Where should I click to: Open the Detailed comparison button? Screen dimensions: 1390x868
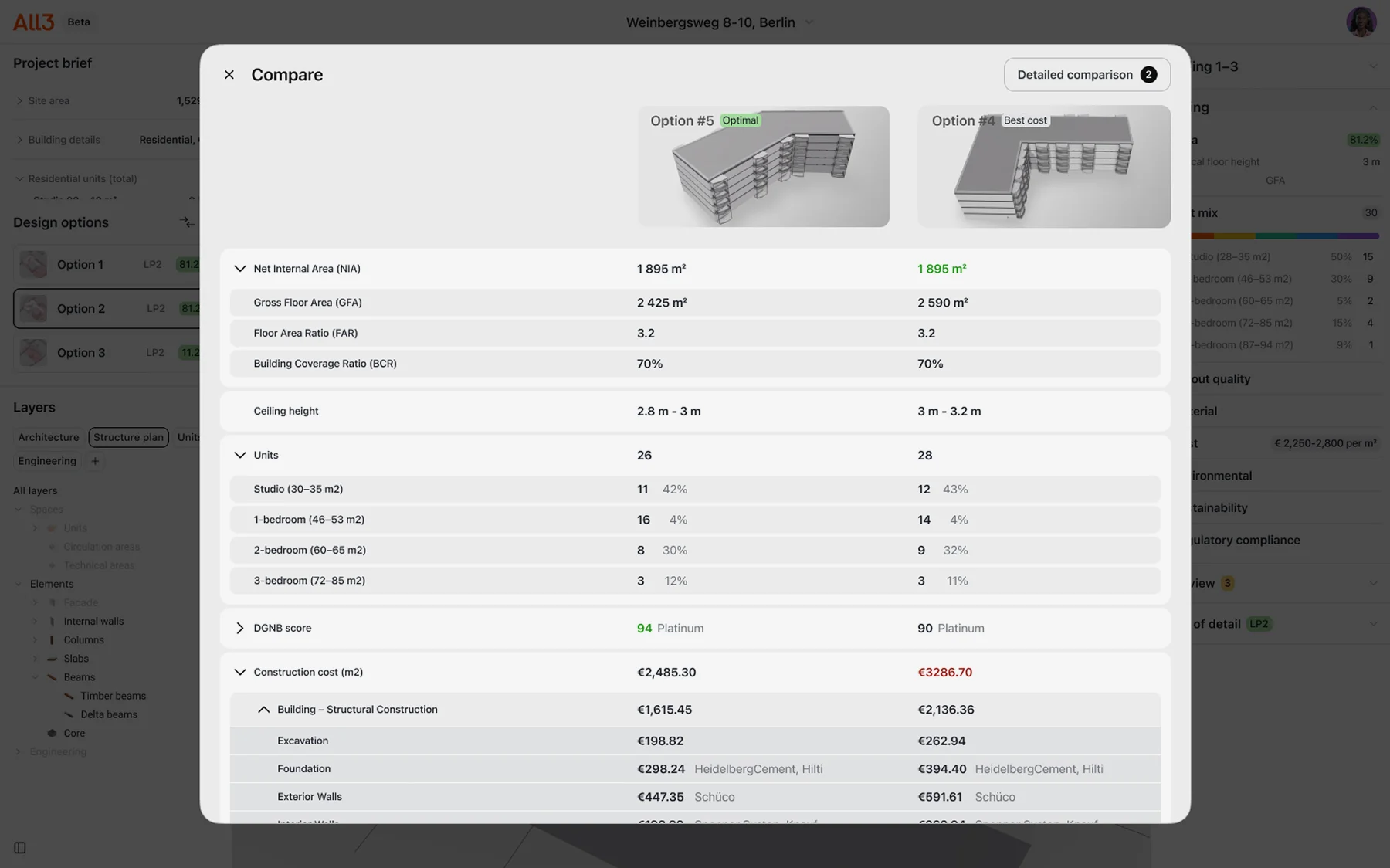coord(1087,75)
